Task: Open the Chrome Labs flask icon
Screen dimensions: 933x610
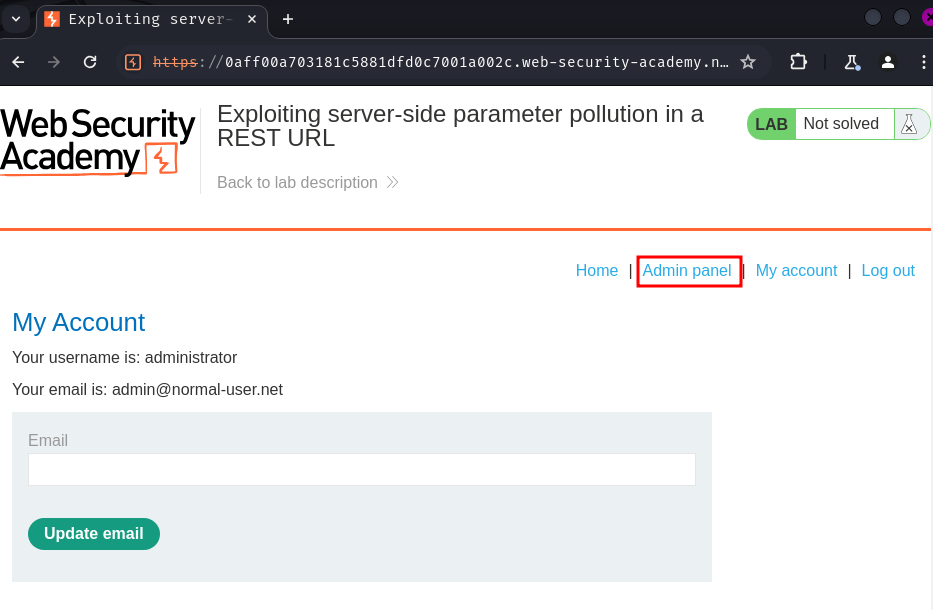Action: (x=852, y=62)
